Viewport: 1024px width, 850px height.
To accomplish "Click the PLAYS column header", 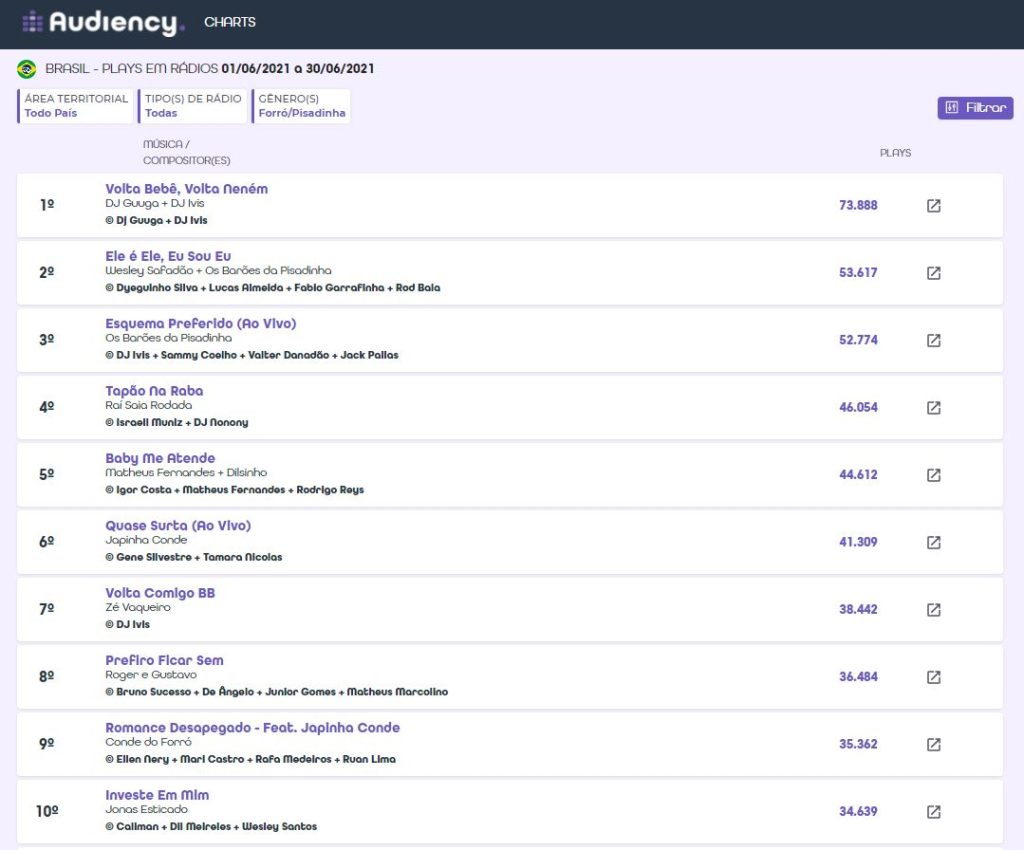I will click(x=895, y=153).
